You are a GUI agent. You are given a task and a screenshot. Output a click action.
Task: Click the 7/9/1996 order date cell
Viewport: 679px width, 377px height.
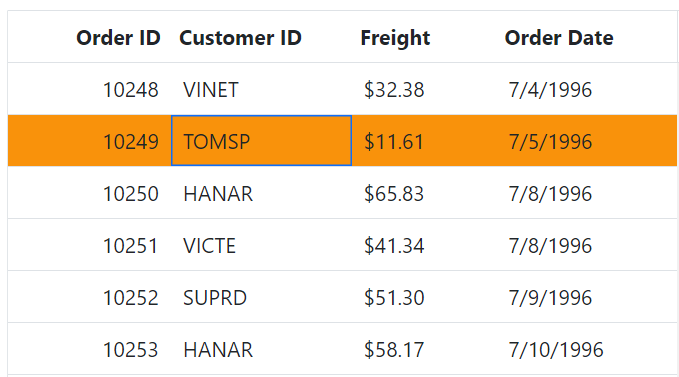coord(587,296)
